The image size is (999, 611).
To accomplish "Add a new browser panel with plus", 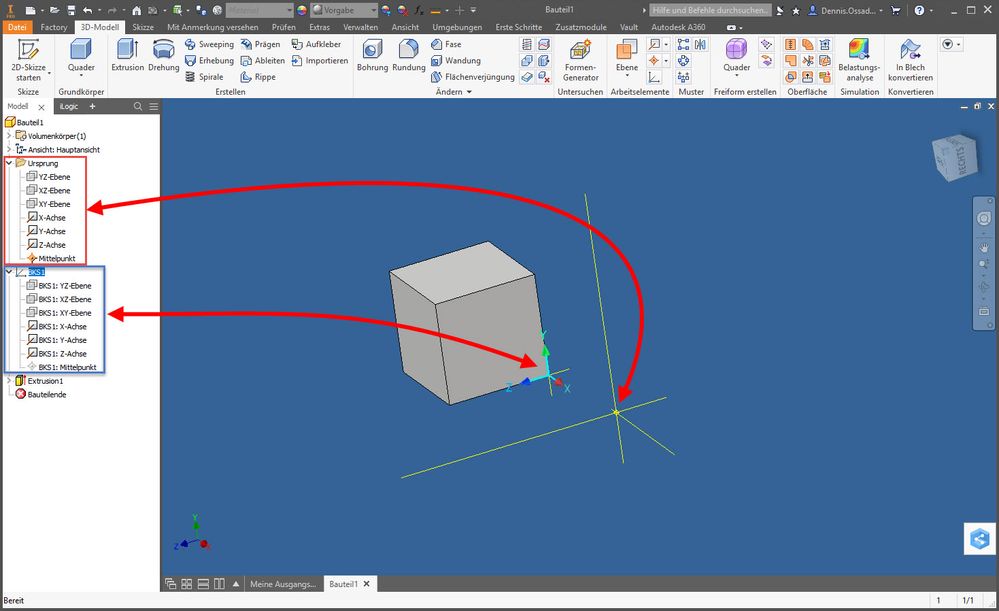I will point(92,106).
